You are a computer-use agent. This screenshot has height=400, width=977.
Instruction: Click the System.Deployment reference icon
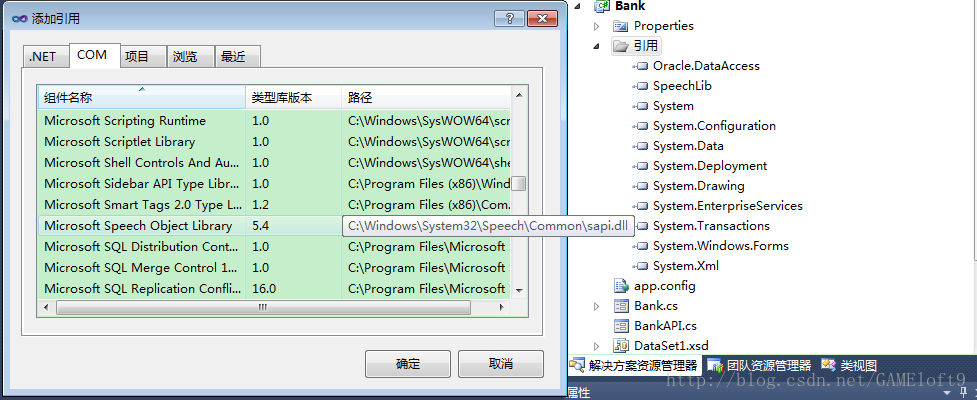[x=640, y=166]
